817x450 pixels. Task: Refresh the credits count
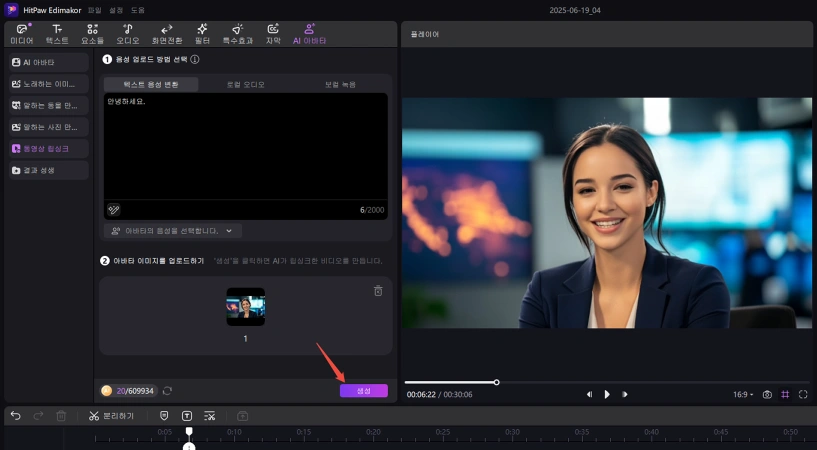(167, 391)
